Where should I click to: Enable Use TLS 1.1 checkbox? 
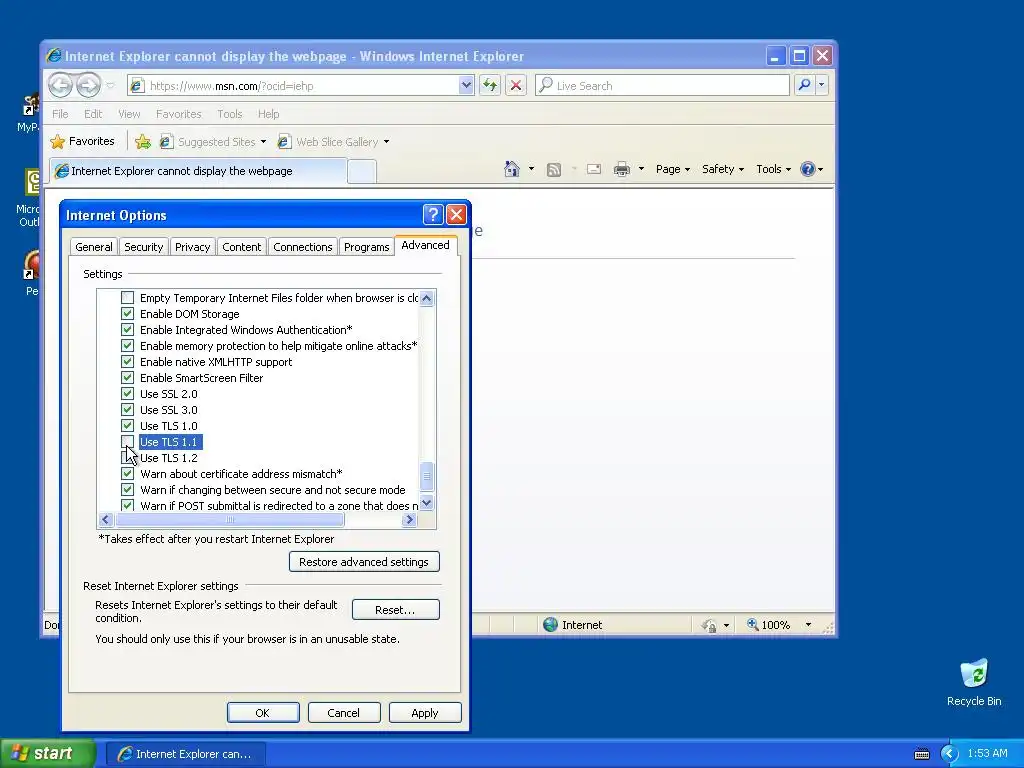click(127, 441)
